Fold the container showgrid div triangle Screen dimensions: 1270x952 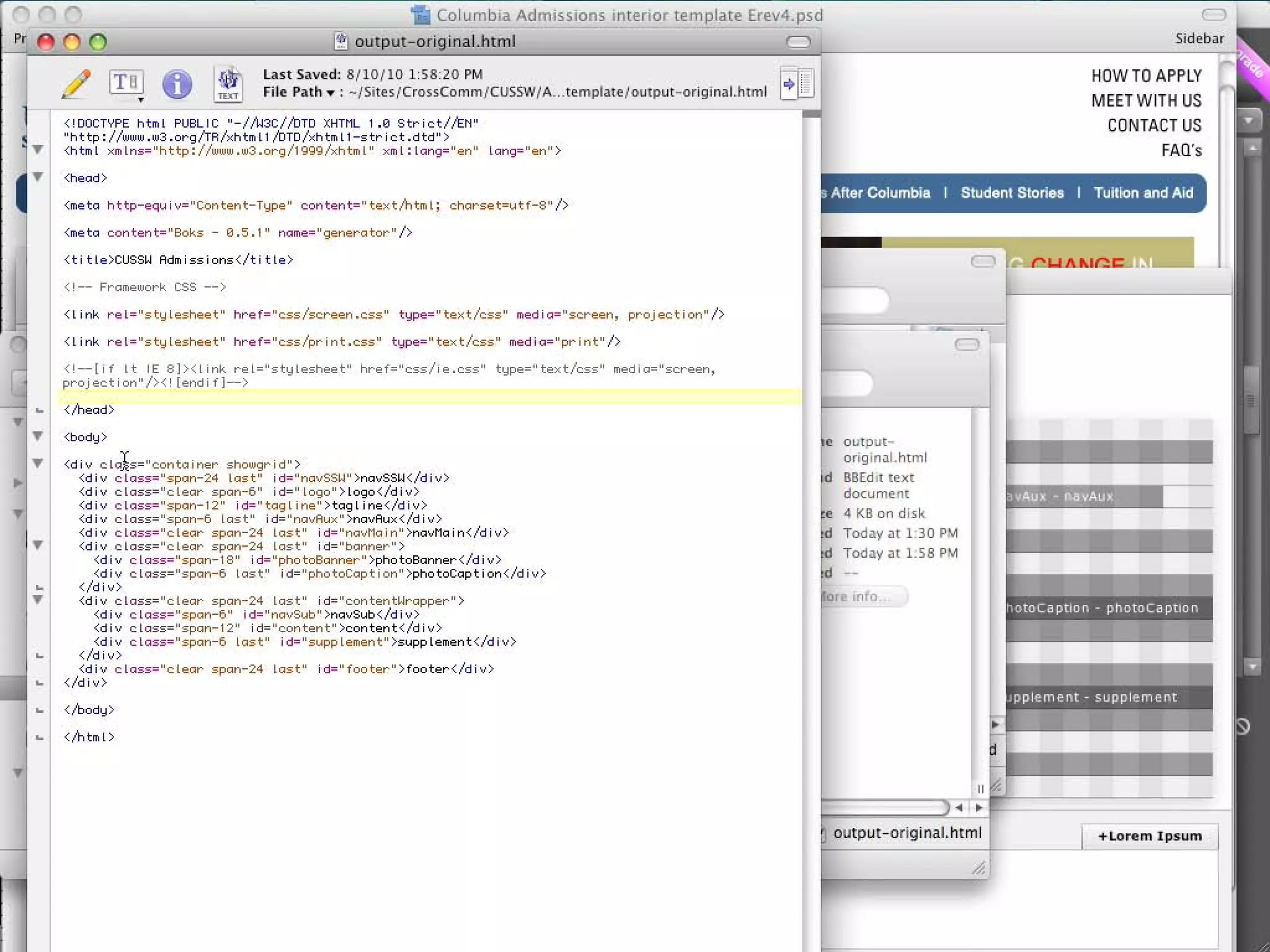[38, 464]
